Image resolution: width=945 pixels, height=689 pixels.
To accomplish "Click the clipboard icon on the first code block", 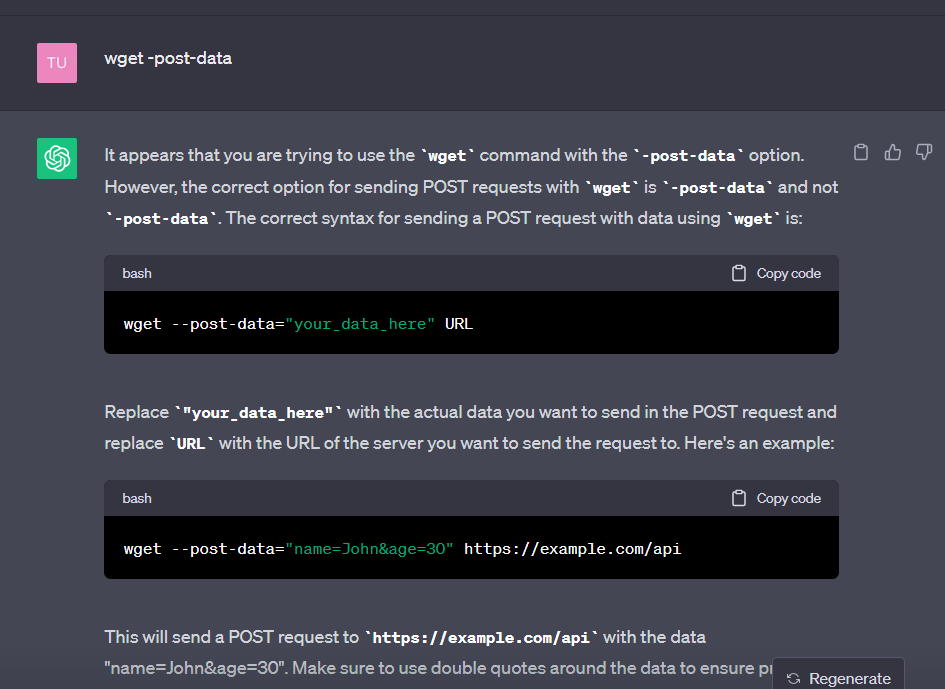I will click(x=738, y=272).
